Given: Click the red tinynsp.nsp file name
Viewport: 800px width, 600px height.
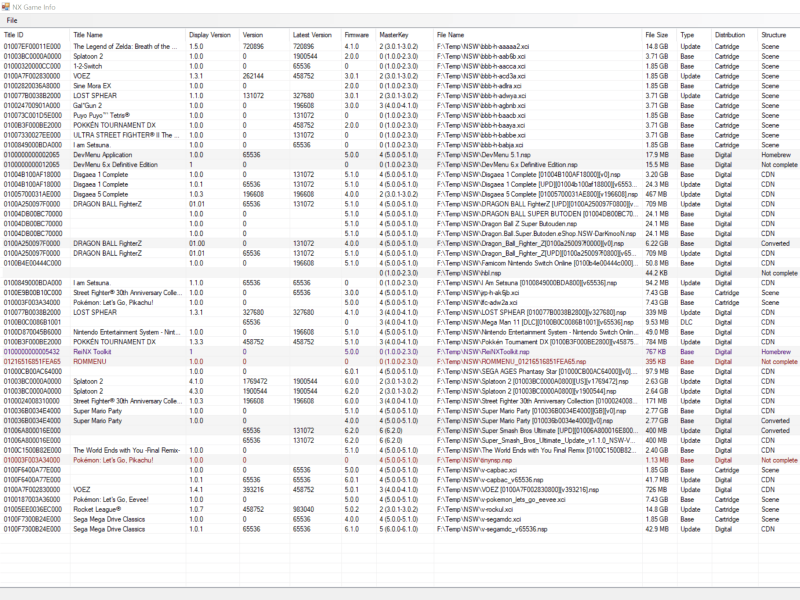Looking at the screenshot, I should point(474,460).
